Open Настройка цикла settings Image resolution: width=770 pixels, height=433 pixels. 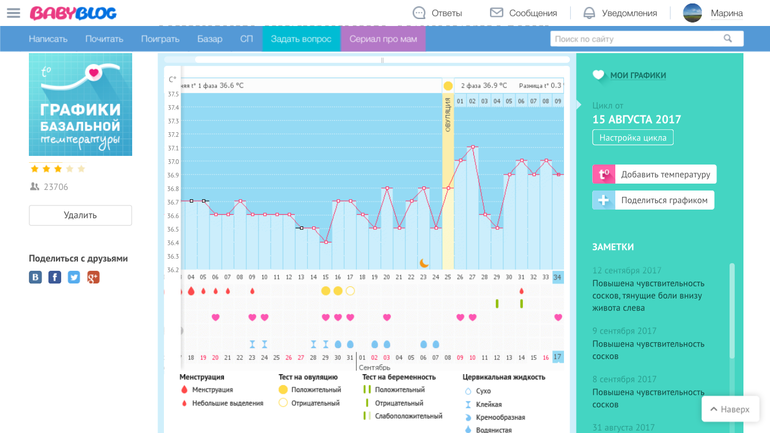(x=633, y=138)
